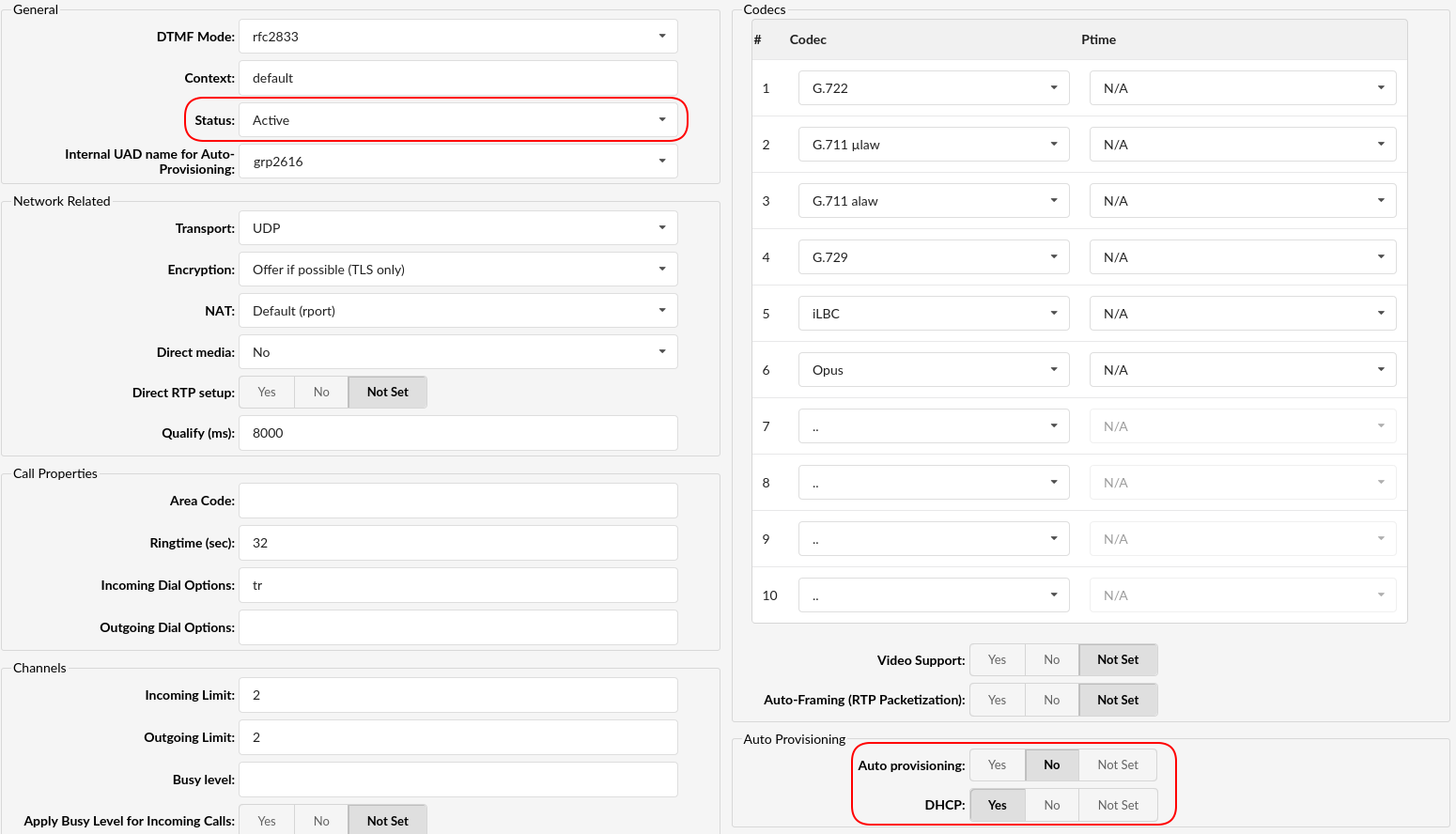Screen dimensions: 1456x834
Task: Expand the NAT dropdown
Action: pyautogui.click(x=457, y=311)
